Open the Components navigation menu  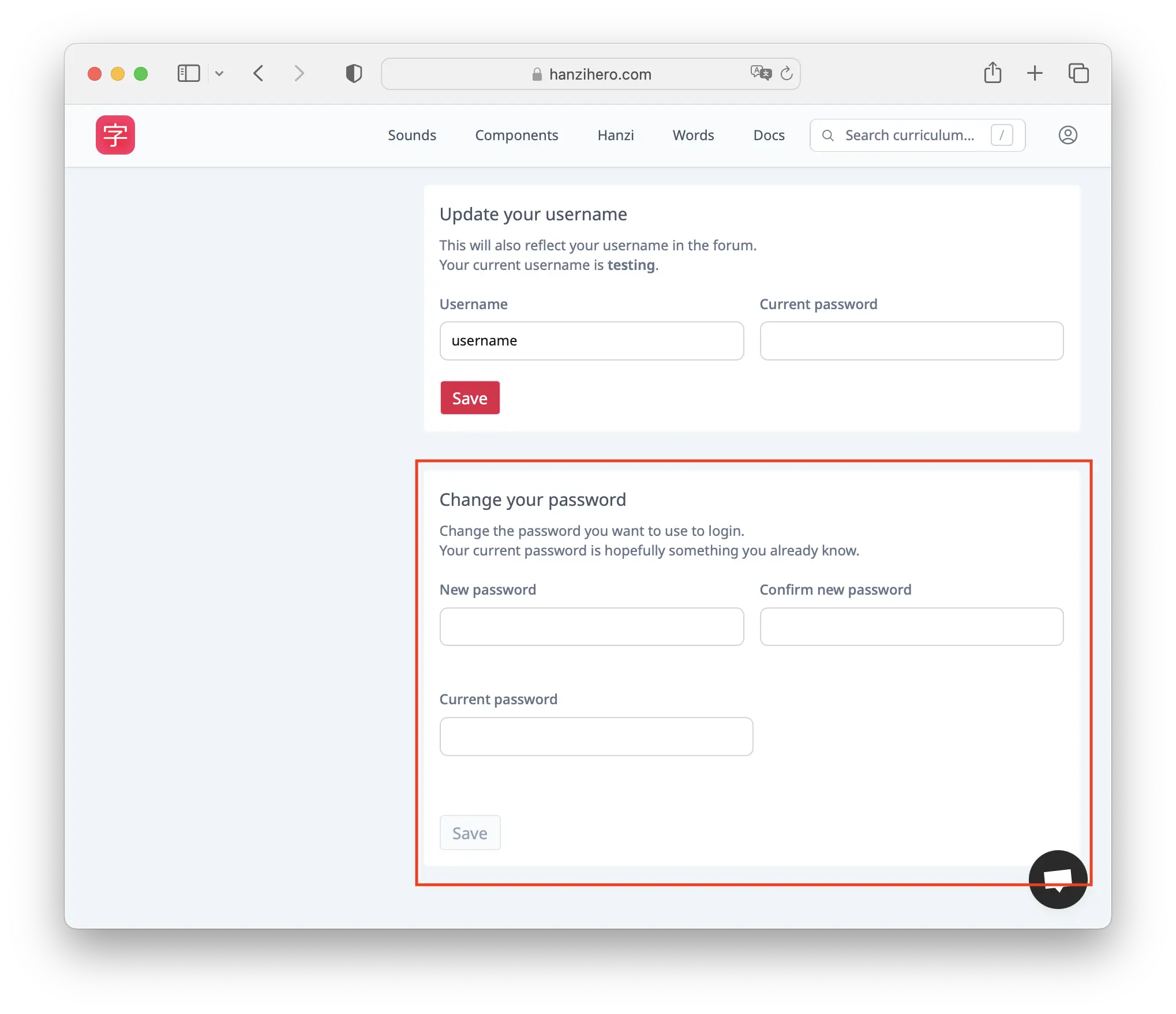coord(517,135)
